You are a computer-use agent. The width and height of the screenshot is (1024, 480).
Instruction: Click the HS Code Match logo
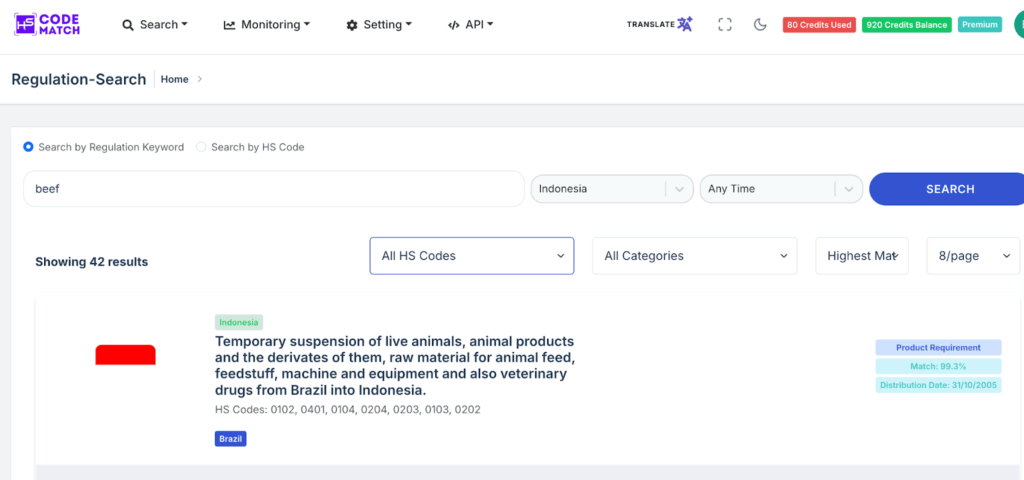click(47, 24)
